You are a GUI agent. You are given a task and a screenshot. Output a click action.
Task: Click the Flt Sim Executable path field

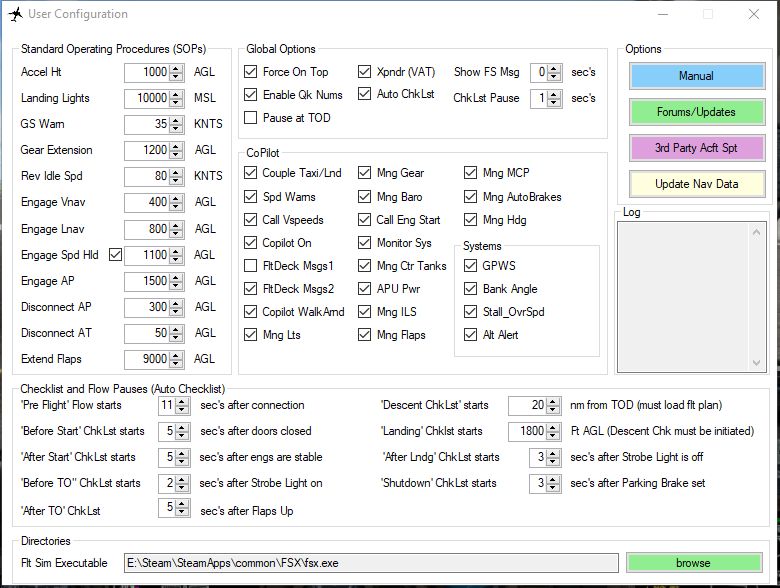click(x=371, y=563)
